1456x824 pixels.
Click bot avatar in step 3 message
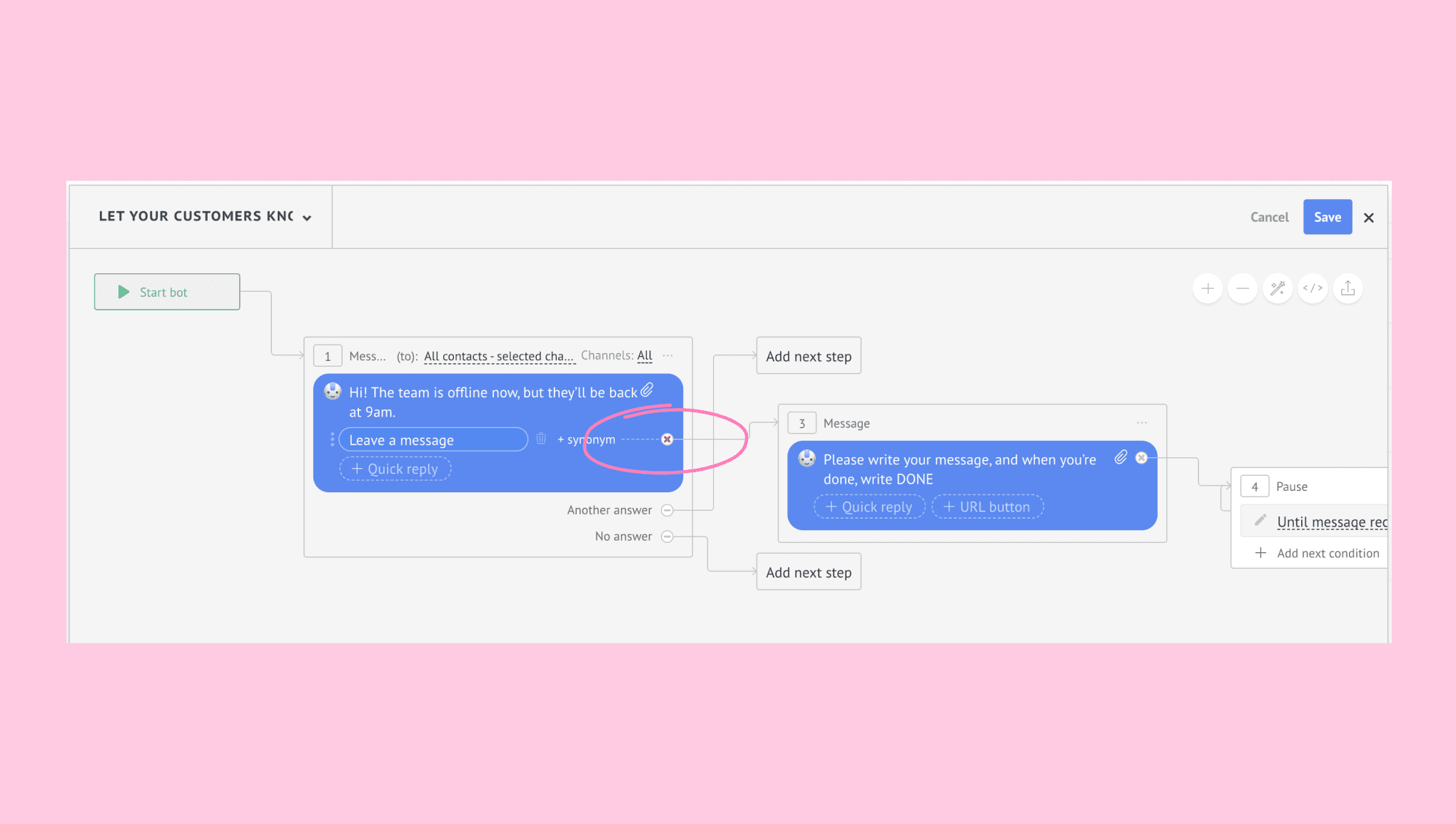click(807, 458)
